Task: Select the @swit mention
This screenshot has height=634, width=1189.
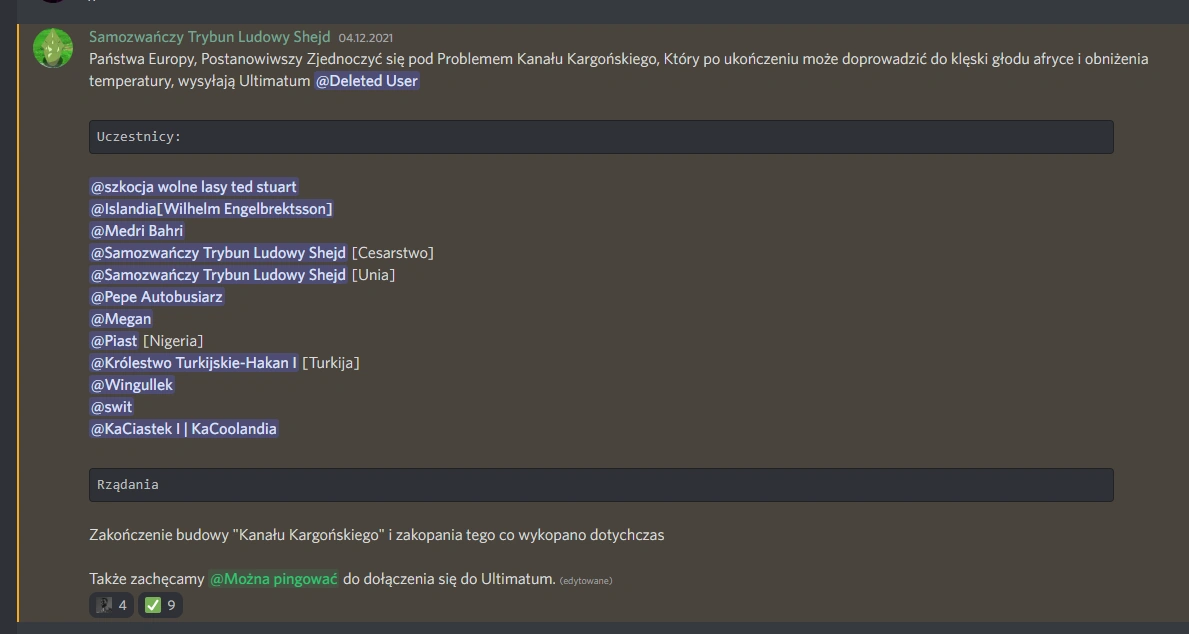Action: 111,406
